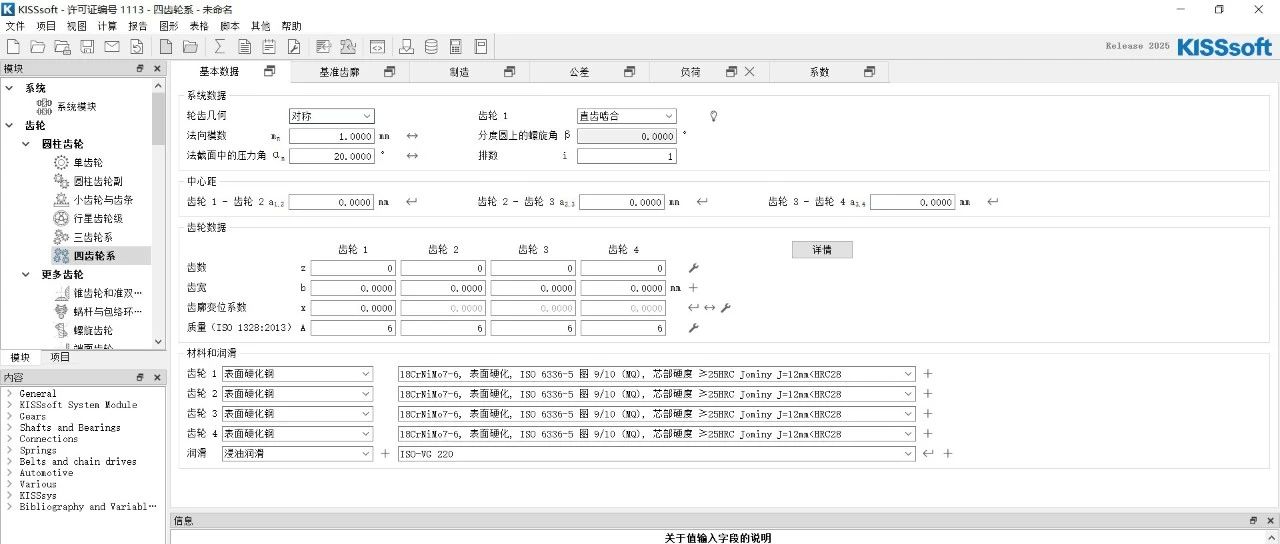Open the 齿轮 1 直齿啮合 dropdown
Image resolution: width=1280 pixels, height=544 pixels.
coord(626,116)
